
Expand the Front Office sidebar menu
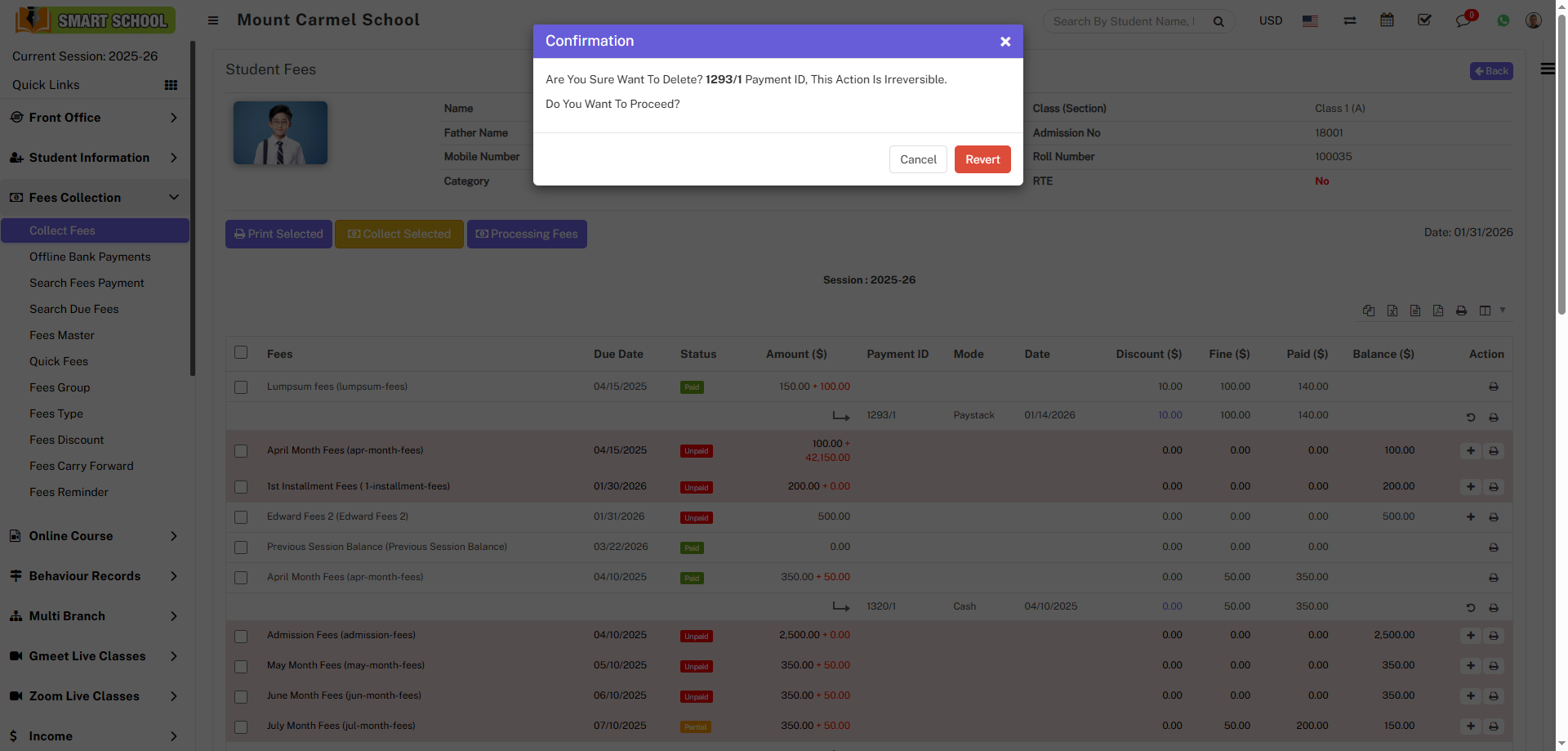pyautogui.click(x=95, y=118)
